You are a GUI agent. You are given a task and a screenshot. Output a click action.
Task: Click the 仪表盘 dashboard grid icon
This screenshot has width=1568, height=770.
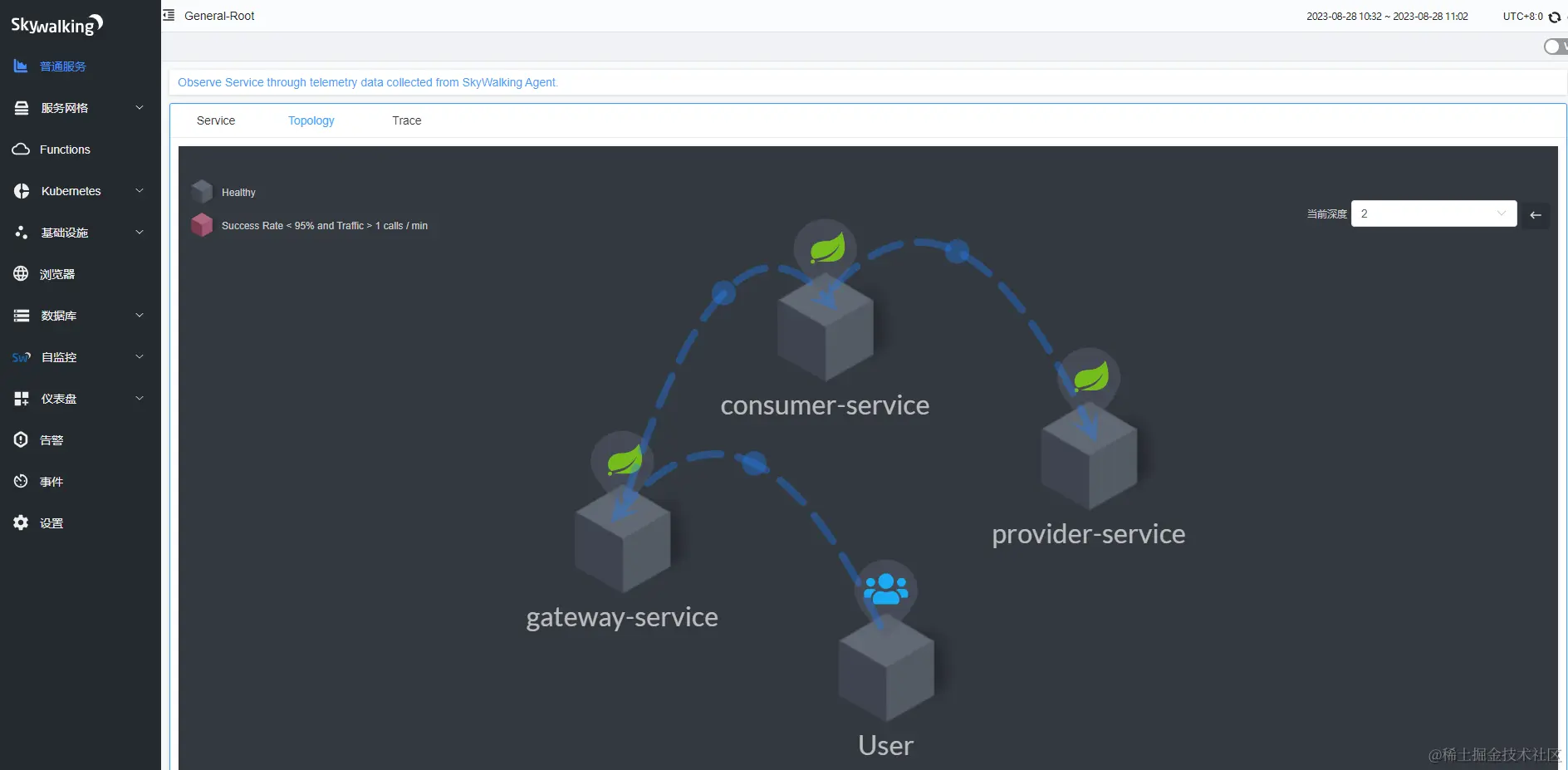pyautogui.click(x=22, y=399)
